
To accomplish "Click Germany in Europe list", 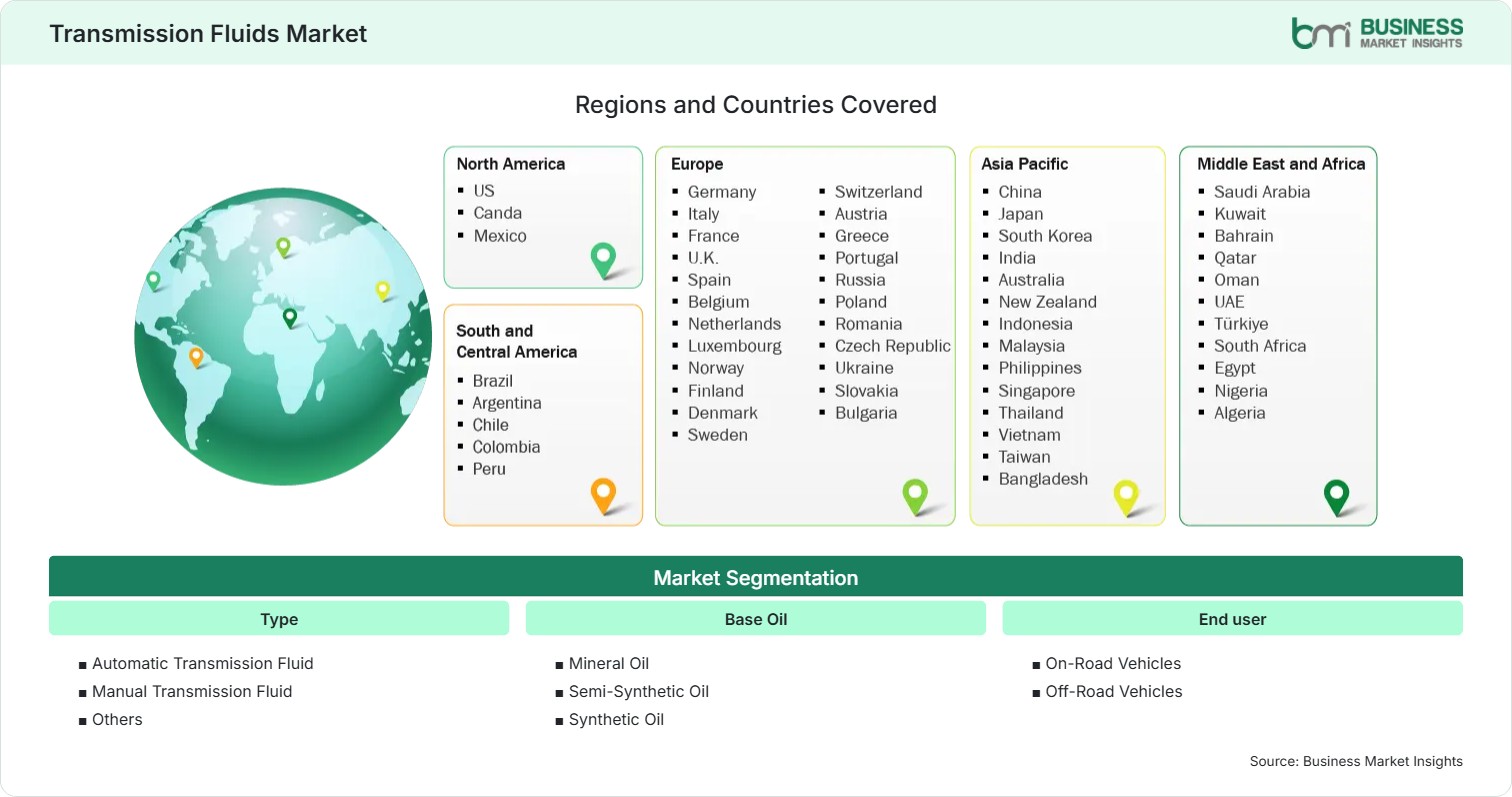I will (722, 192).
